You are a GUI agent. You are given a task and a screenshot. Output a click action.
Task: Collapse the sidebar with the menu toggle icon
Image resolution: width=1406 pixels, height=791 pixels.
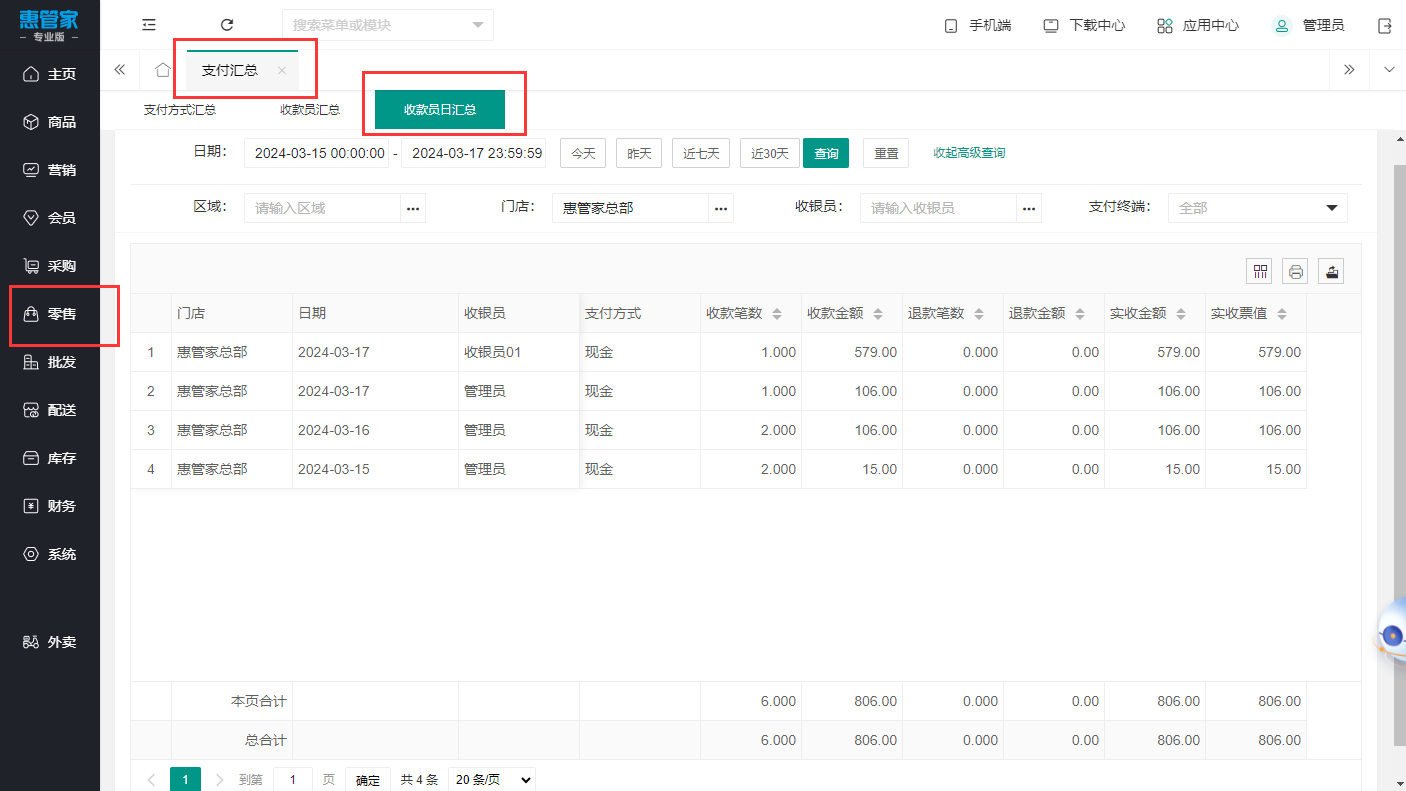[x=149, y=25]
